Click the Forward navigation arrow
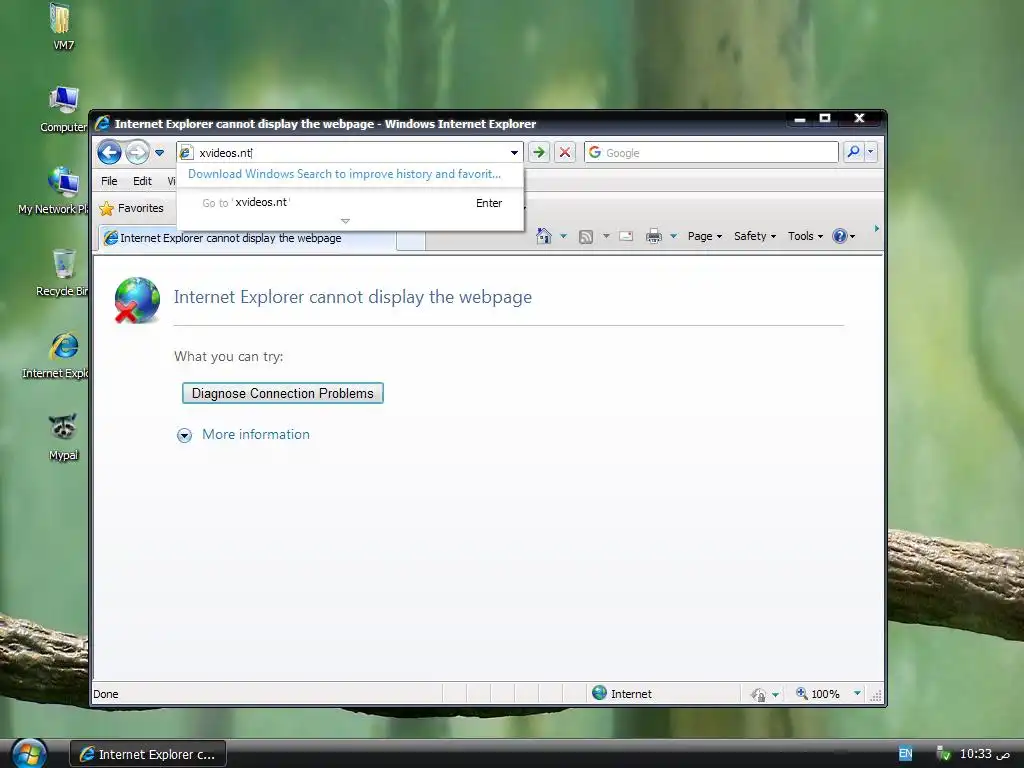Screen dimensions: 1024x768 coord(137,153)
